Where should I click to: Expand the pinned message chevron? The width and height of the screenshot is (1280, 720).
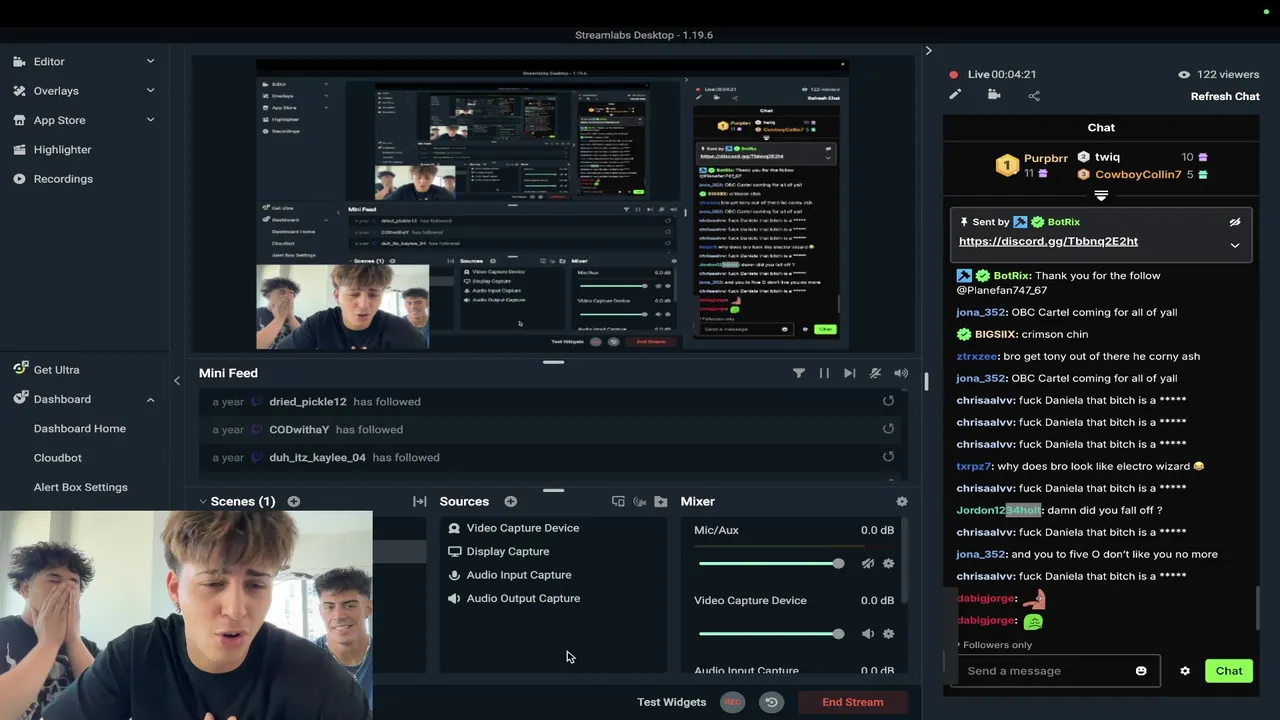coord(1235,245)
